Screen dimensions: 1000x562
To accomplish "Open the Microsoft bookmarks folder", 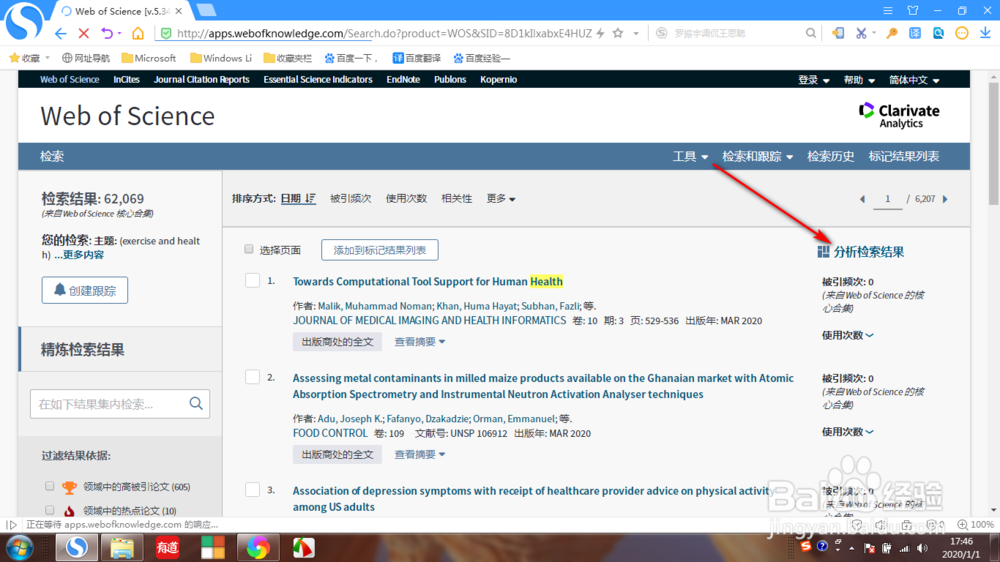I will click(149, 58).
